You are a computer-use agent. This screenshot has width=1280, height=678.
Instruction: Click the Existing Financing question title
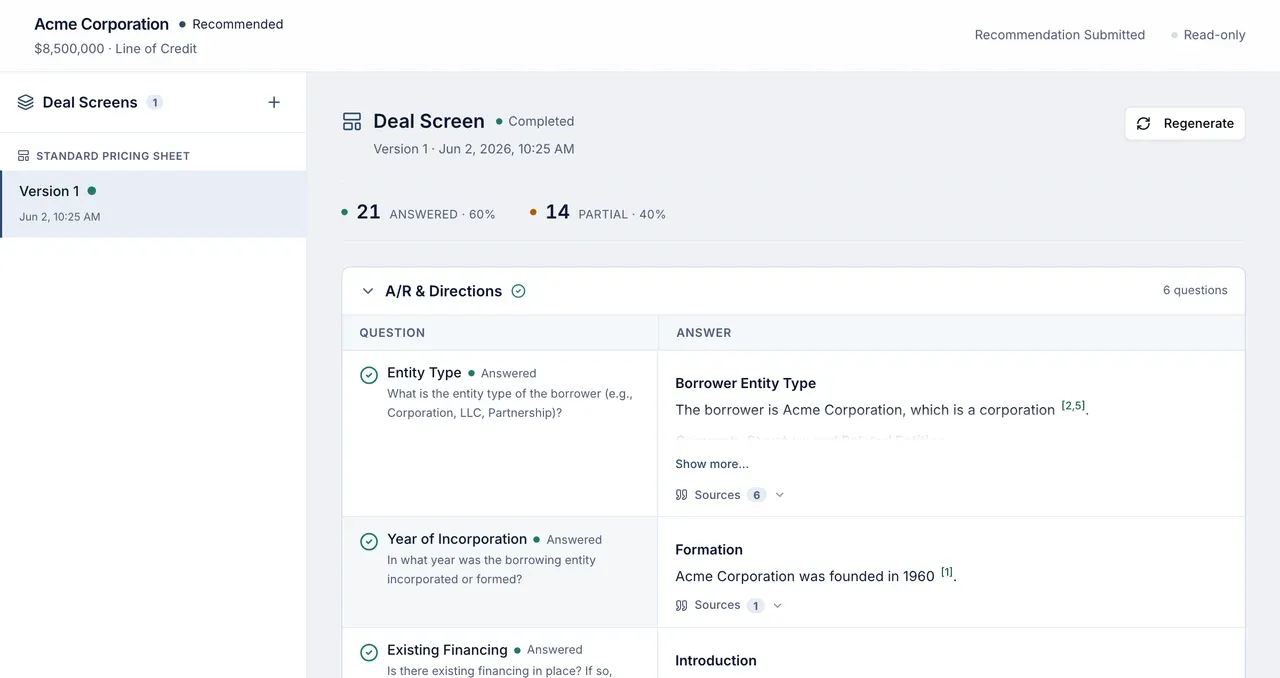coord(447,649)
